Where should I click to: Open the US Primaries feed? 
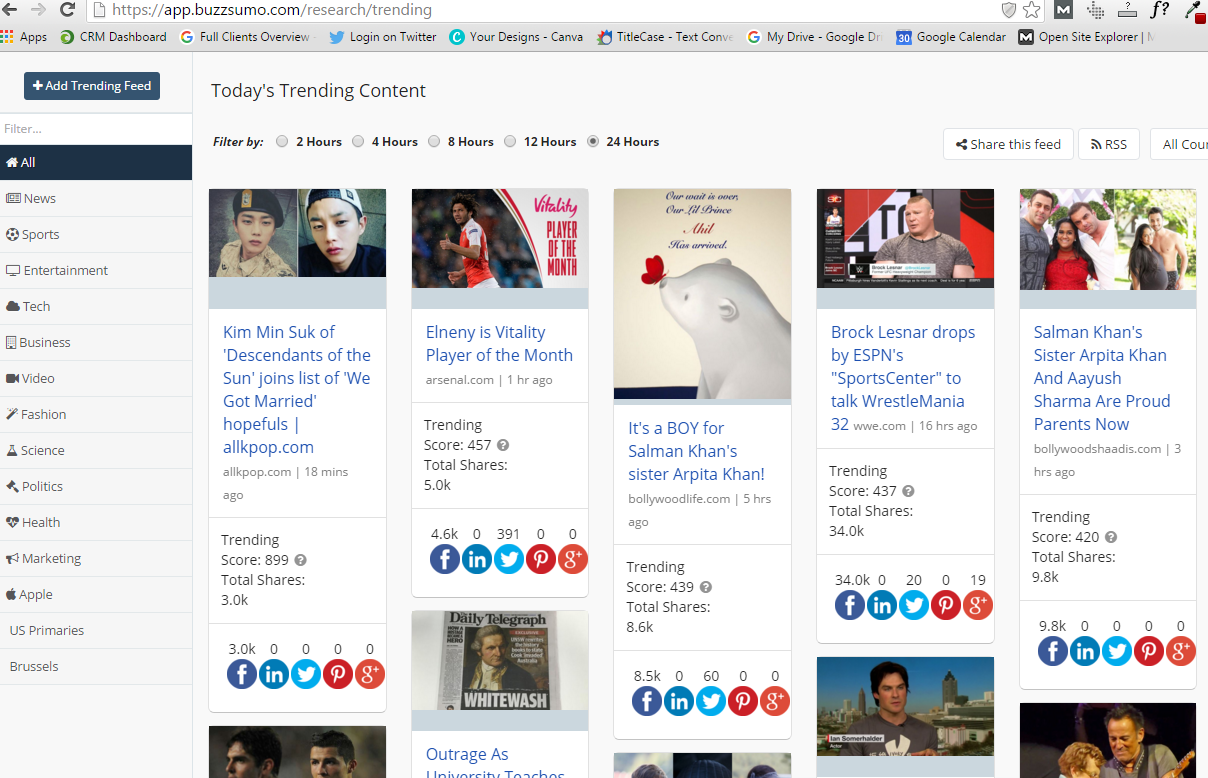coord(96,630)
